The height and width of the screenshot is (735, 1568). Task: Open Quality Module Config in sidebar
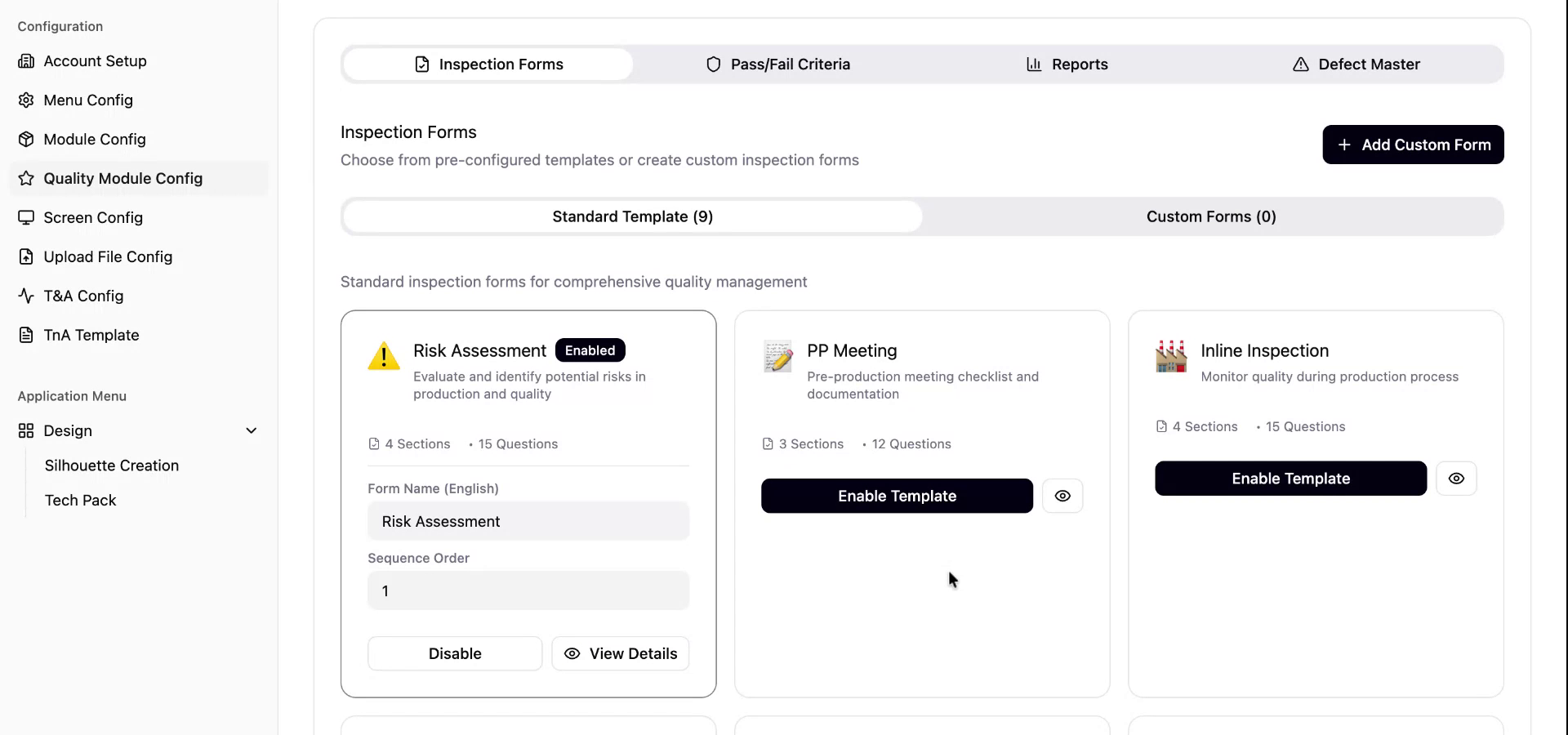pyautogui.click(x=122, y=179)
